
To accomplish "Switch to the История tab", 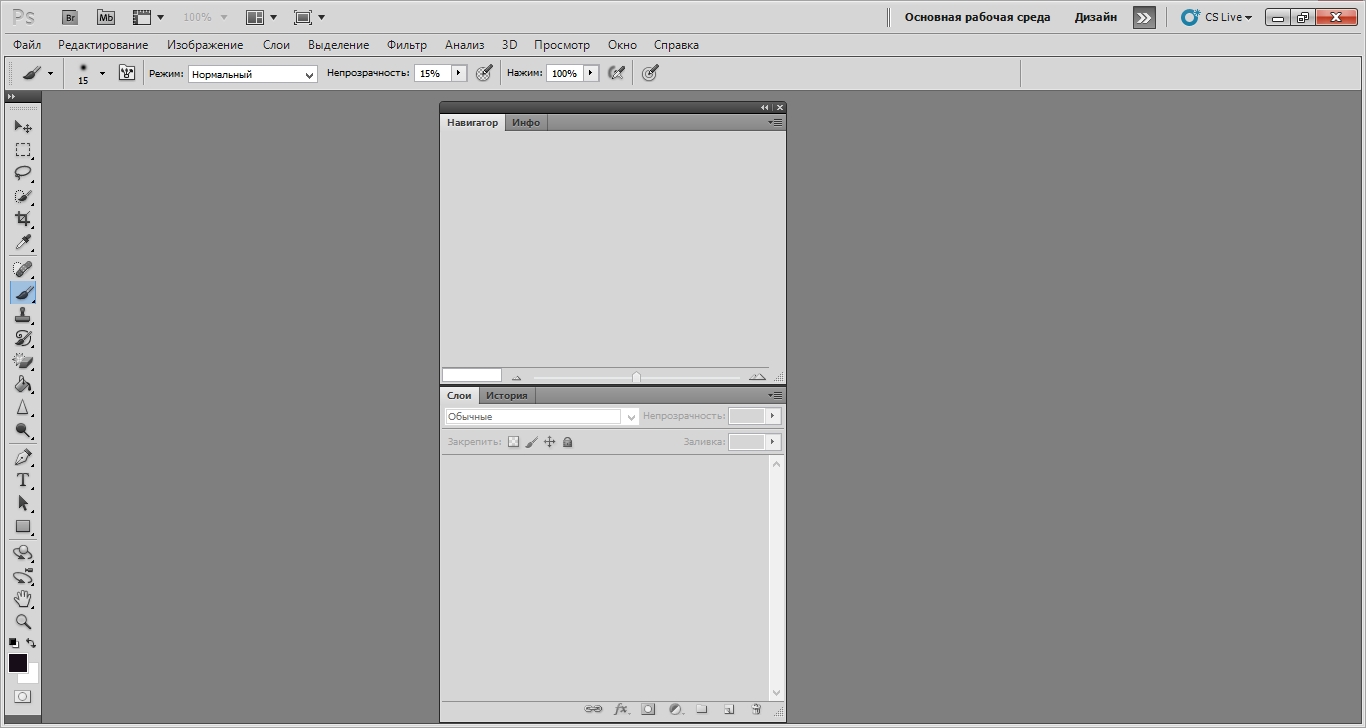I will tap(507, 396).
